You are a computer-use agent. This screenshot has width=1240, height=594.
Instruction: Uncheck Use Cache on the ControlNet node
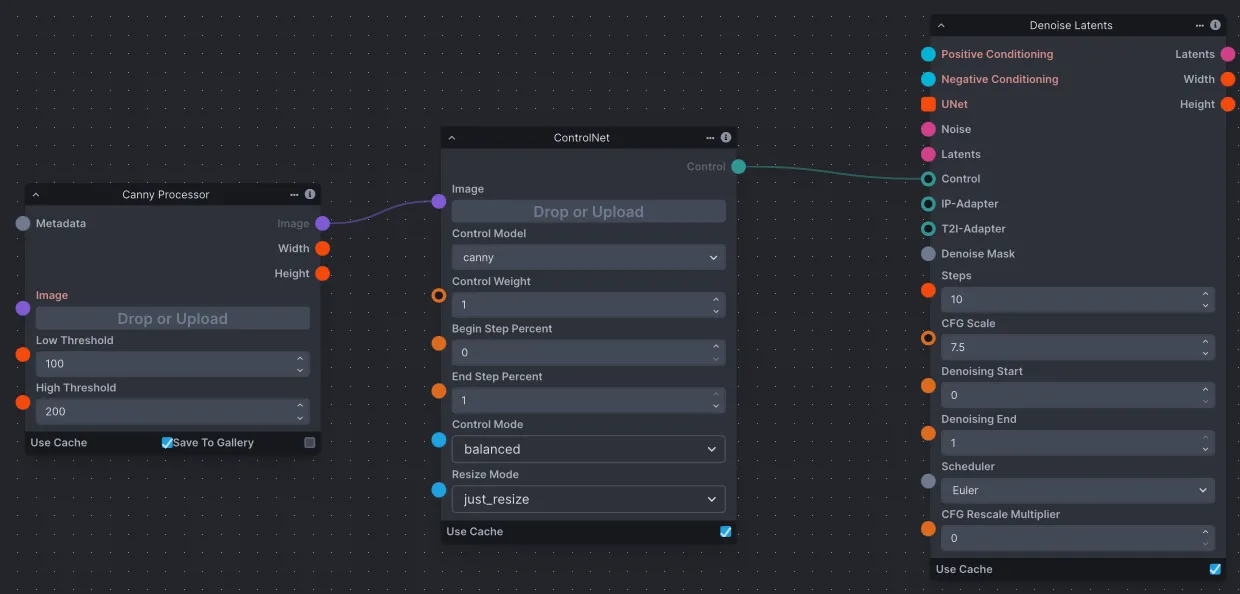tap(725, 531)
